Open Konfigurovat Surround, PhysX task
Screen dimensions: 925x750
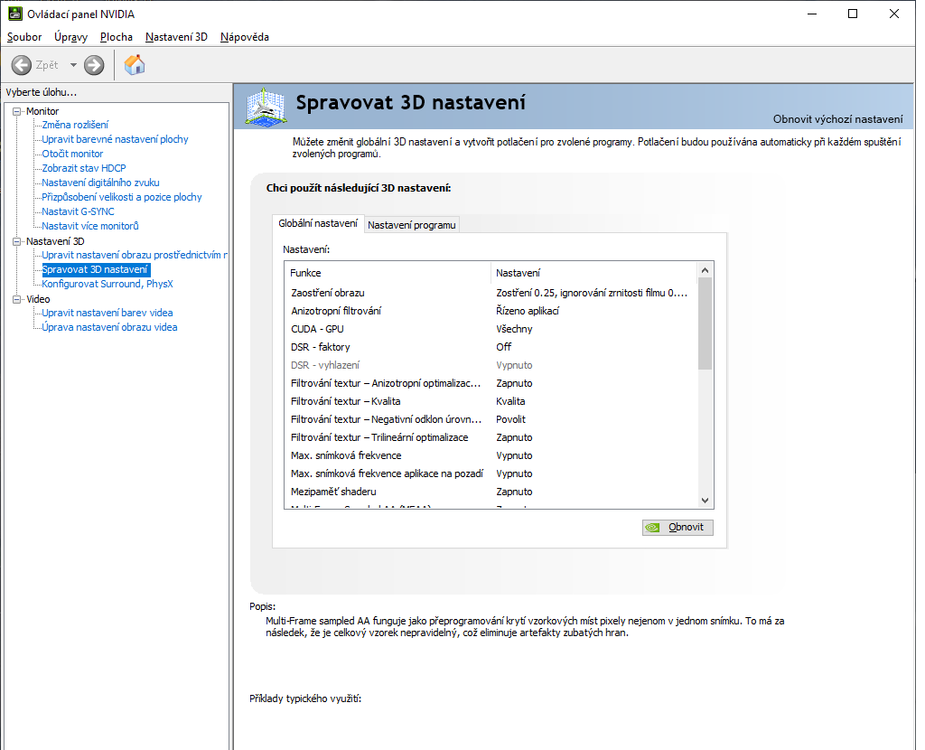[x=107, y=284]
